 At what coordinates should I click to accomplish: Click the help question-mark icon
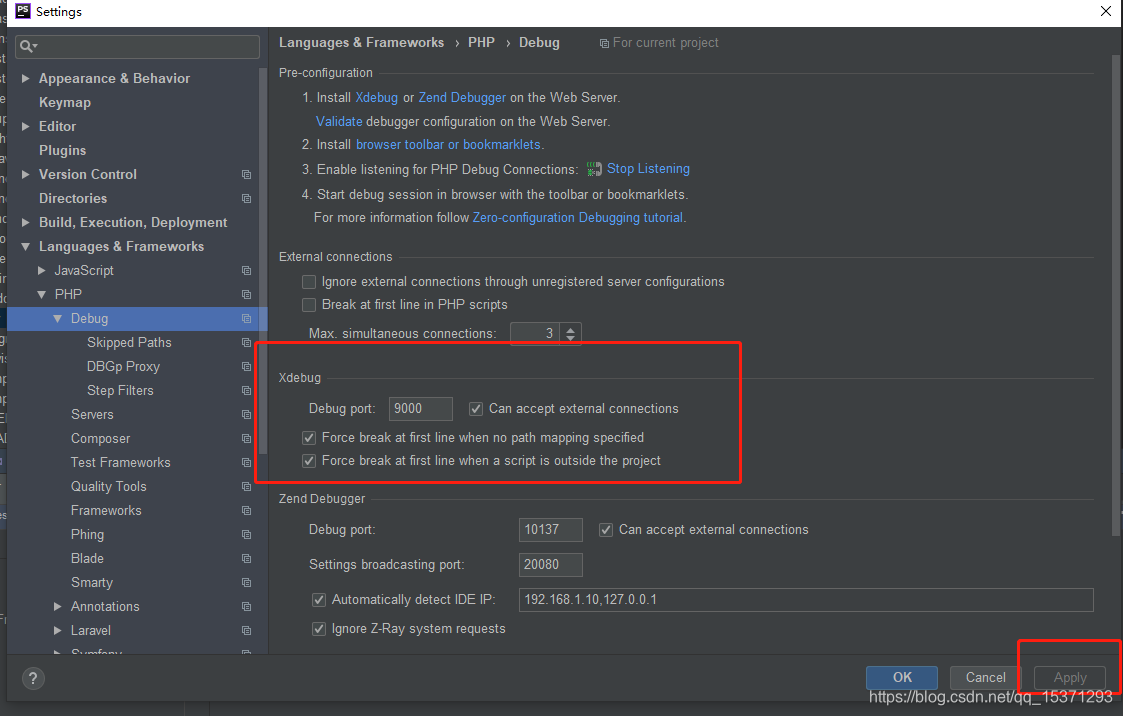point(33,678)
